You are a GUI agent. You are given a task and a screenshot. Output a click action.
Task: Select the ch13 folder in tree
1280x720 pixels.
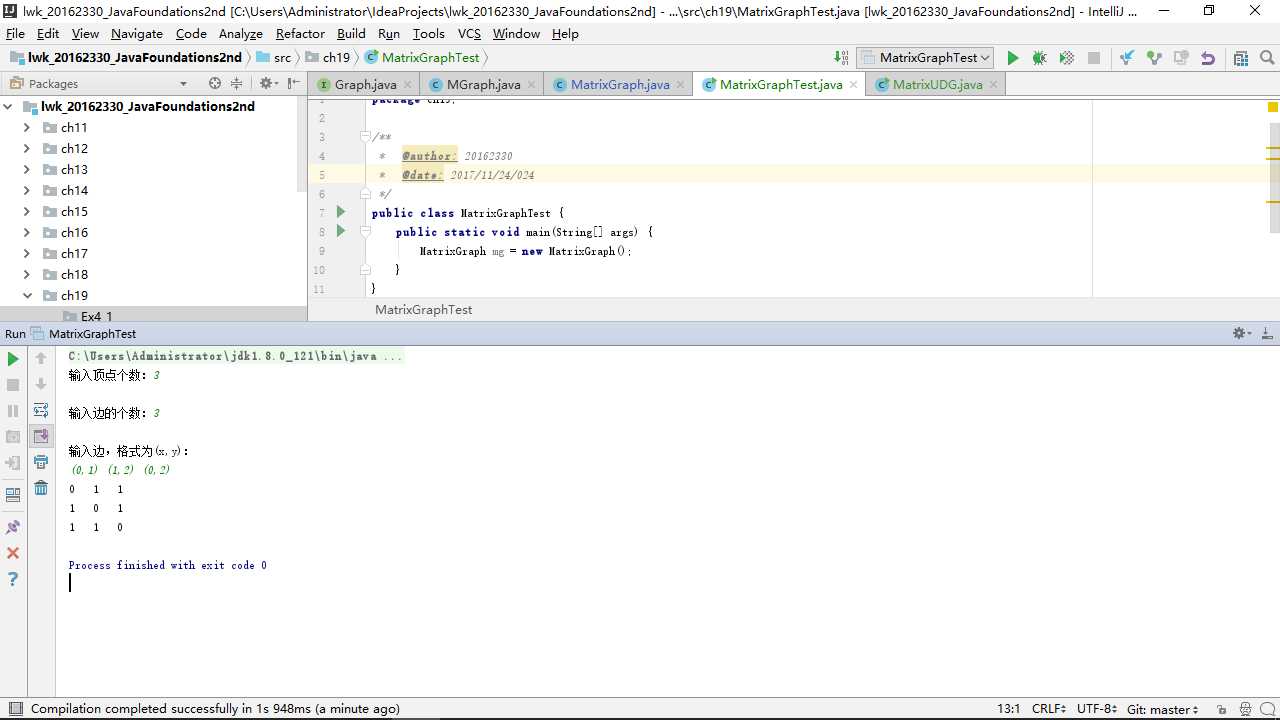tap(74, 170)
